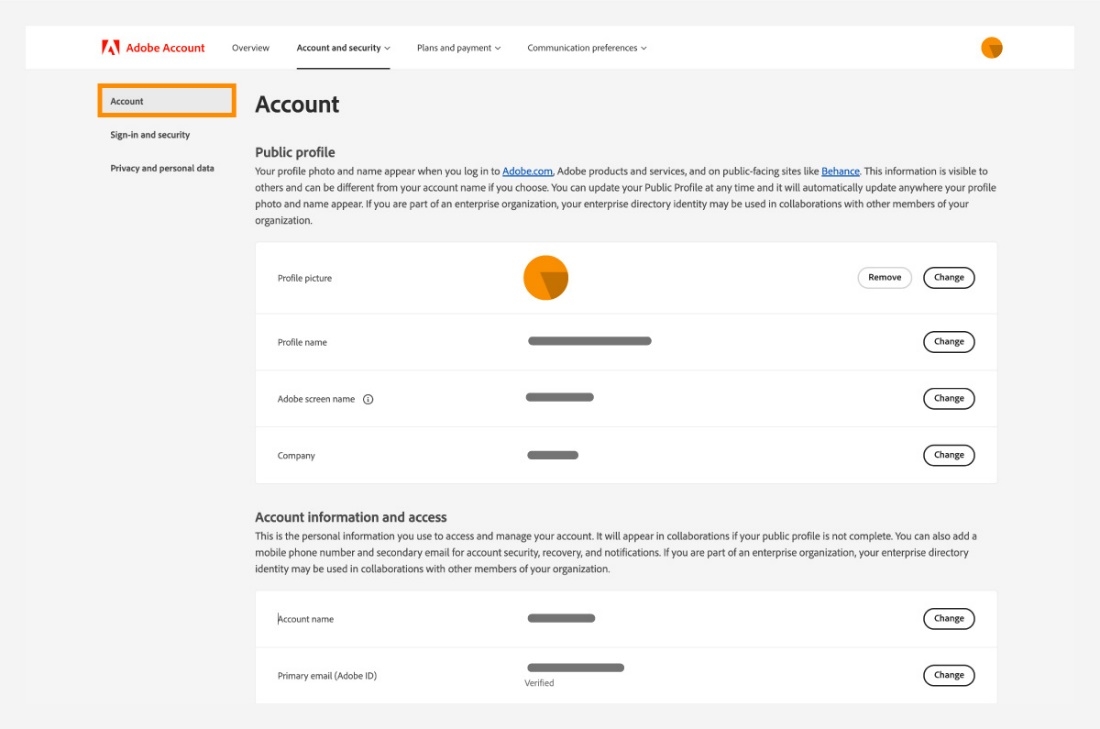Follow the Adobe.com link
The height and width of the screenshot is (729, 1100).
tap(528, 172)
